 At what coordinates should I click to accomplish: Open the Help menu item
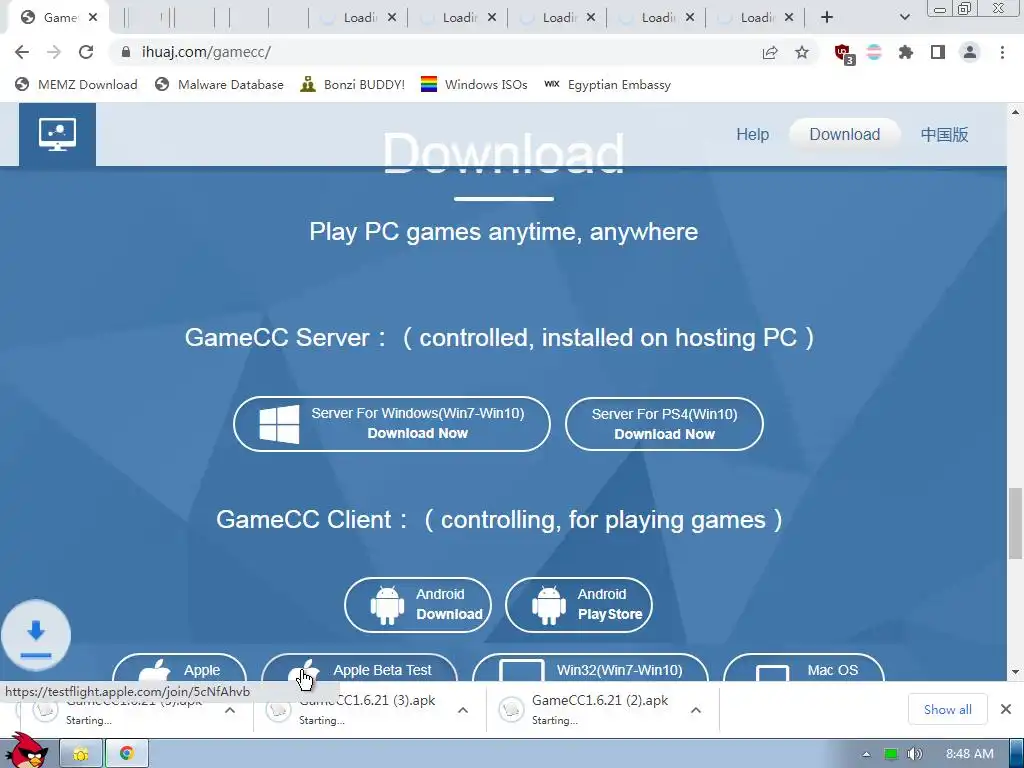pyautogui.click(x=752, y=135)
